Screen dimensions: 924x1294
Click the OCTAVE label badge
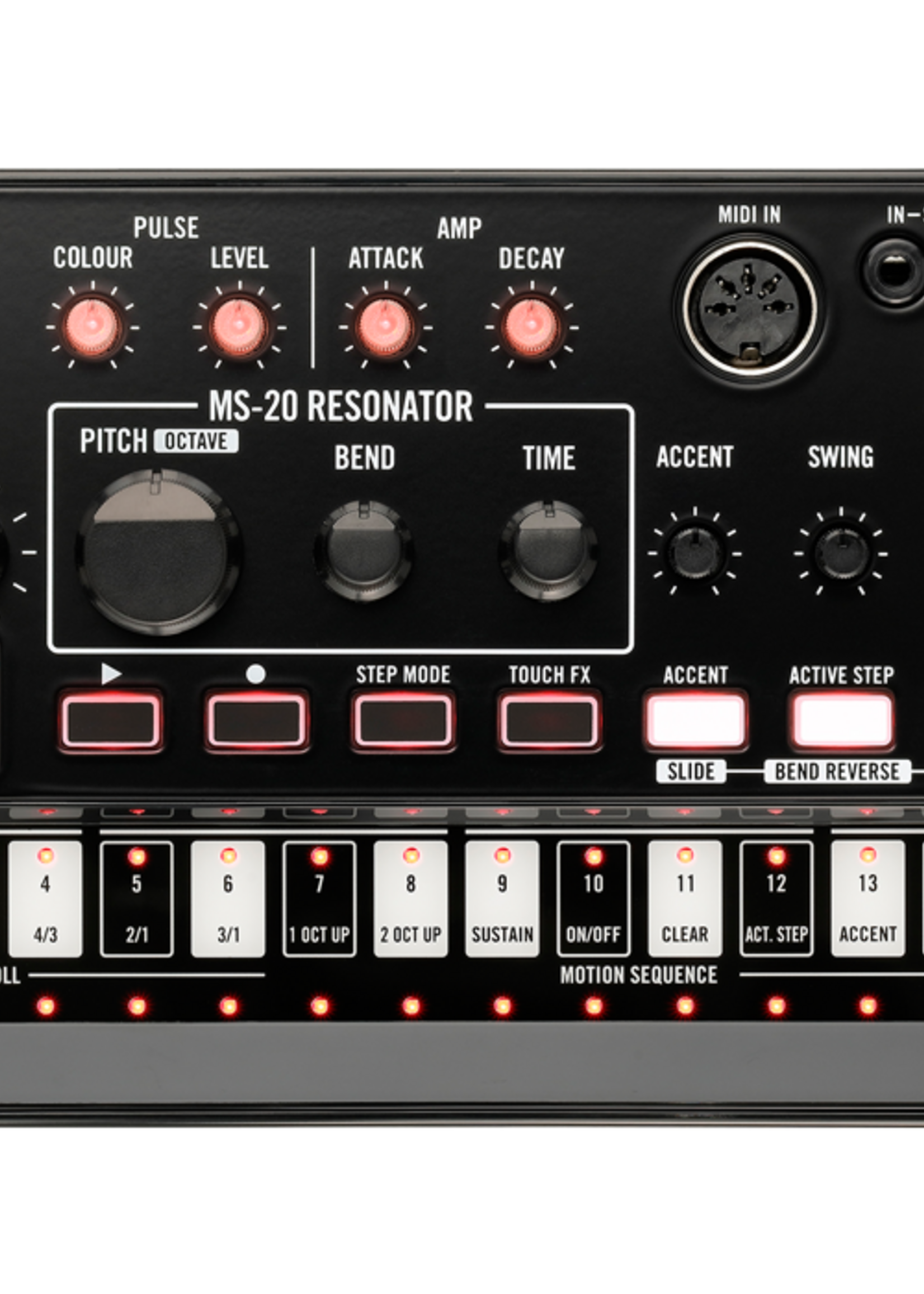pyautogui.click(x=196, y=441)
